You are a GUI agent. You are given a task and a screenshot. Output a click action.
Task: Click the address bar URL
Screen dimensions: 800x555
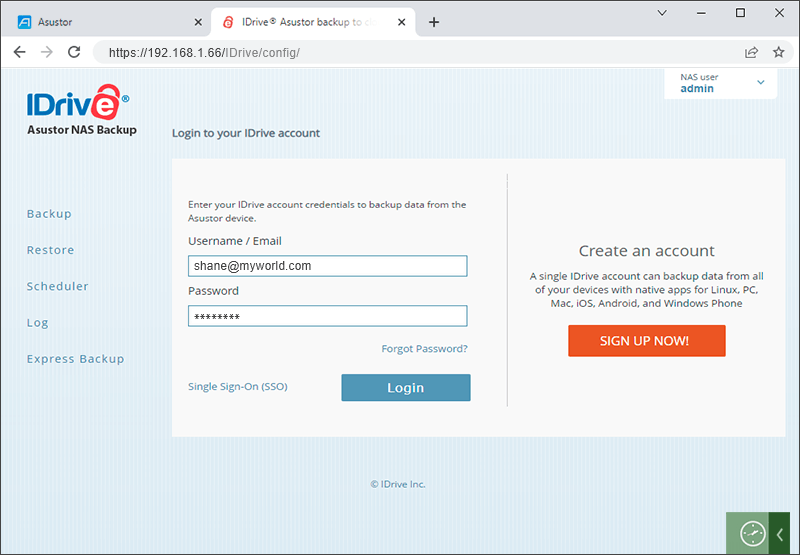[x=204, y=53]
